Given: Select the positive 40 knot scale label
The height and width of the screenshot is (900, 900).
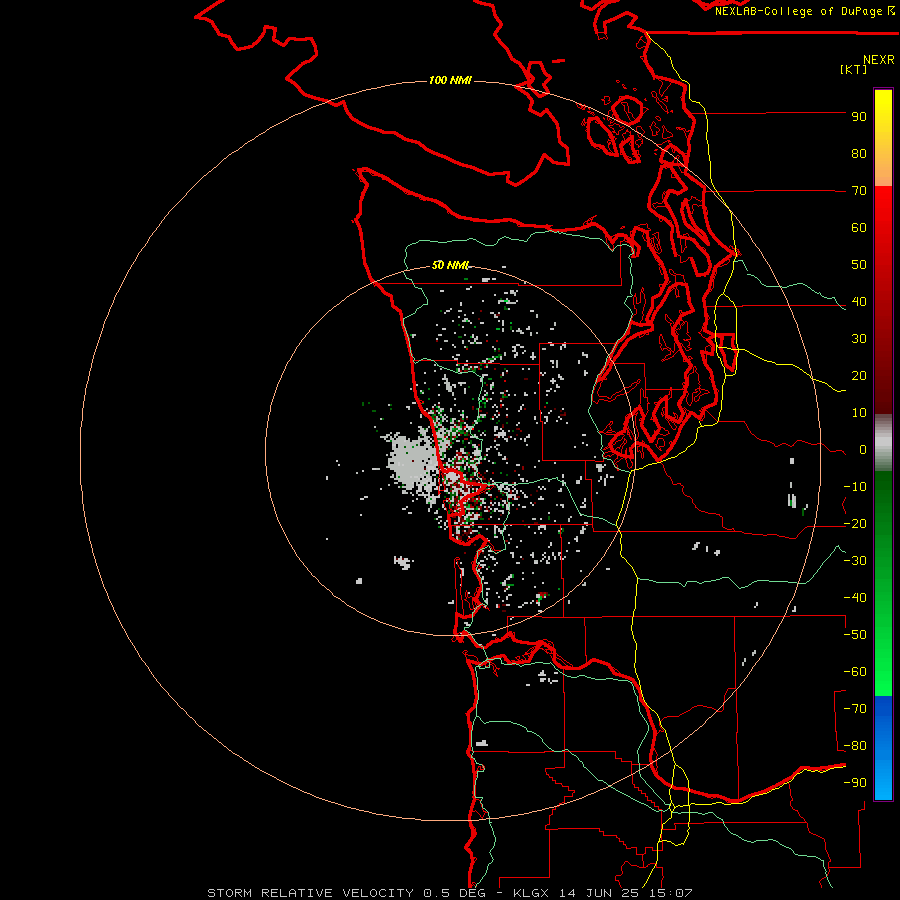Looking at the screenshot, I should coord(859,301).
